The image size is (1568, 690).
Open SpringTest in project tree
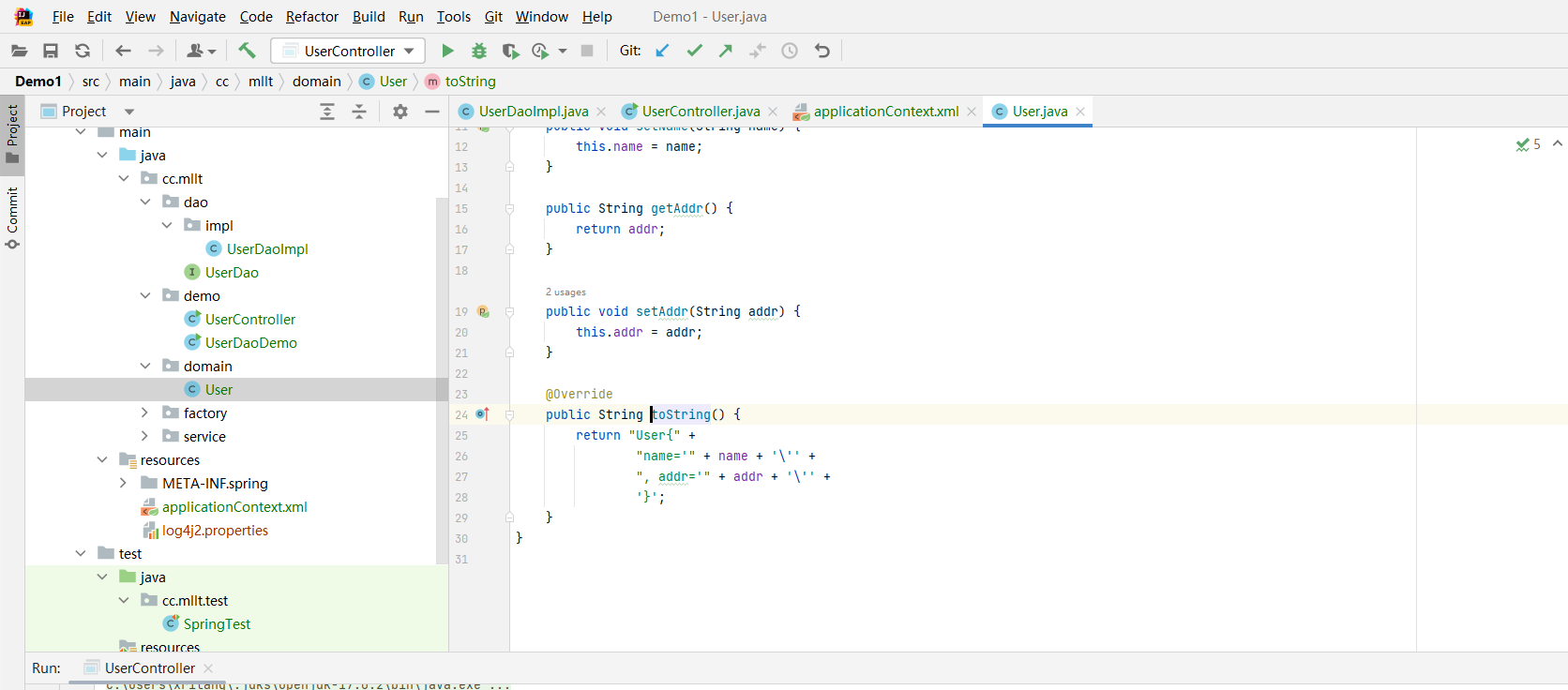tap(217, 624)
